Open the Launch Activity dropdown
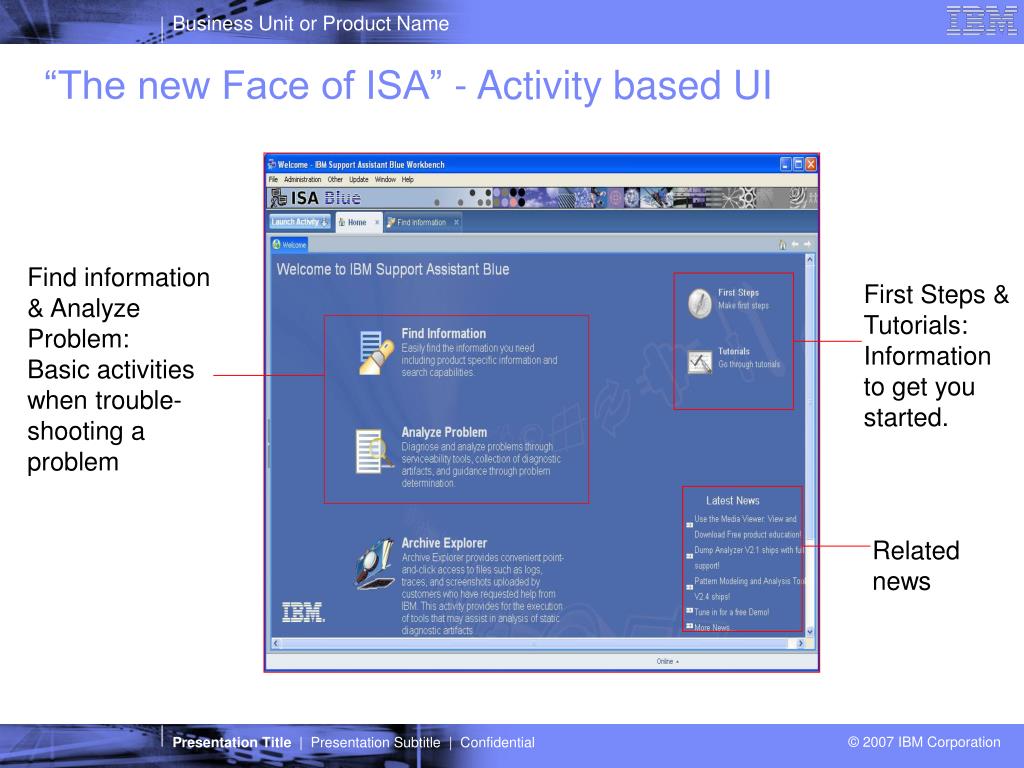Image resolution: width=1024 pixels, height=768 pixels. pyautogui.click(x=300, y=222)
